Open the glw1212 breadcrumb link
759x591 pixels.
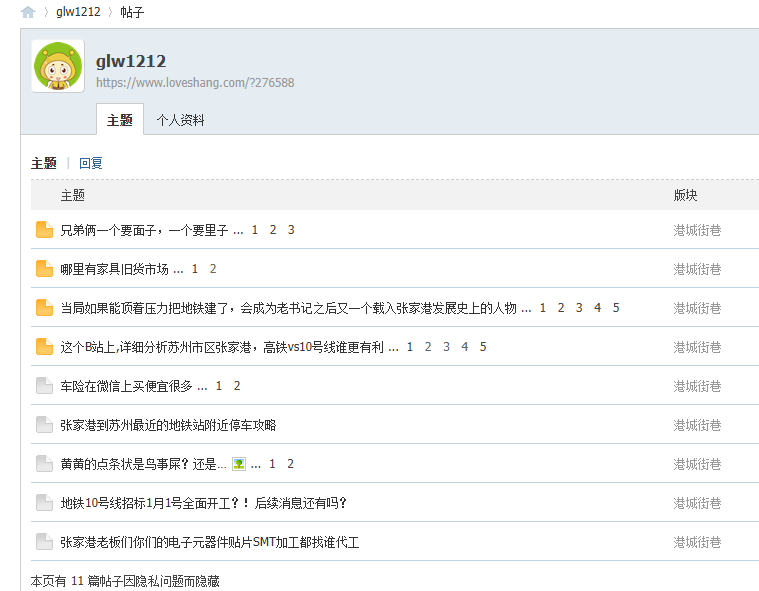pos(76,12)
